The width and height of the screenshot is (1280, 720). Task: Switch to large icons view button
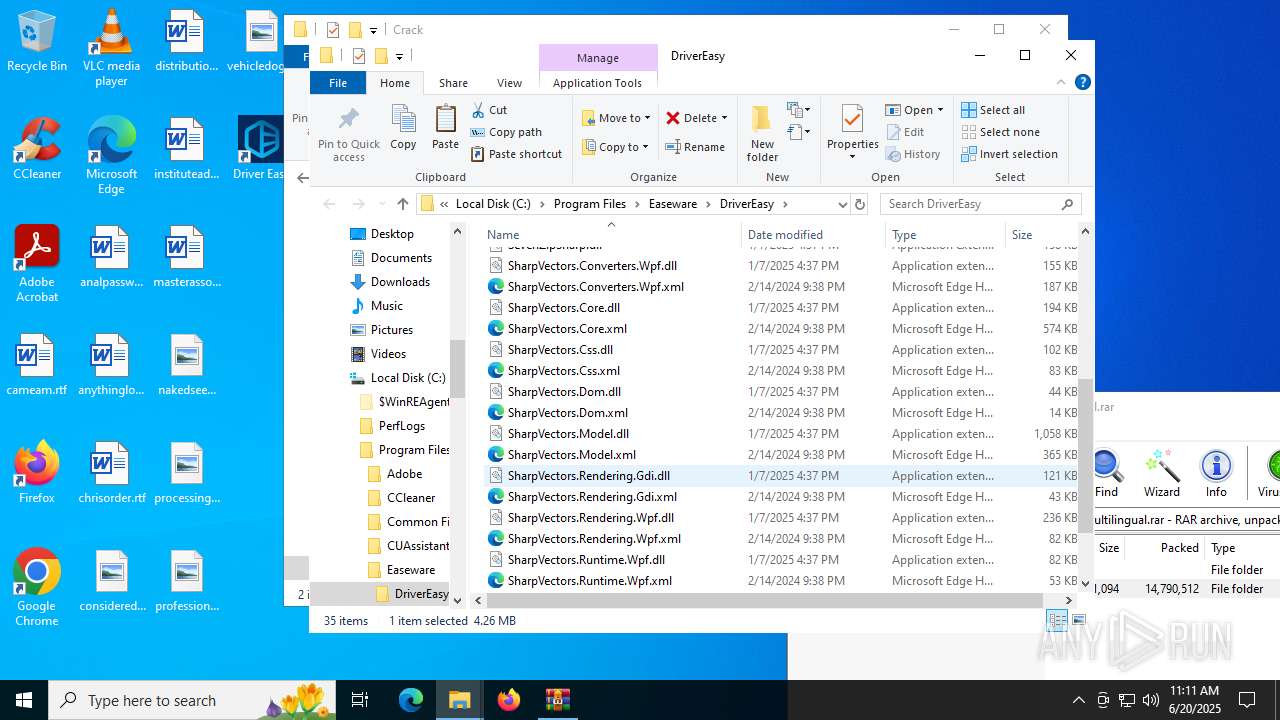[x=1078, y=621]
